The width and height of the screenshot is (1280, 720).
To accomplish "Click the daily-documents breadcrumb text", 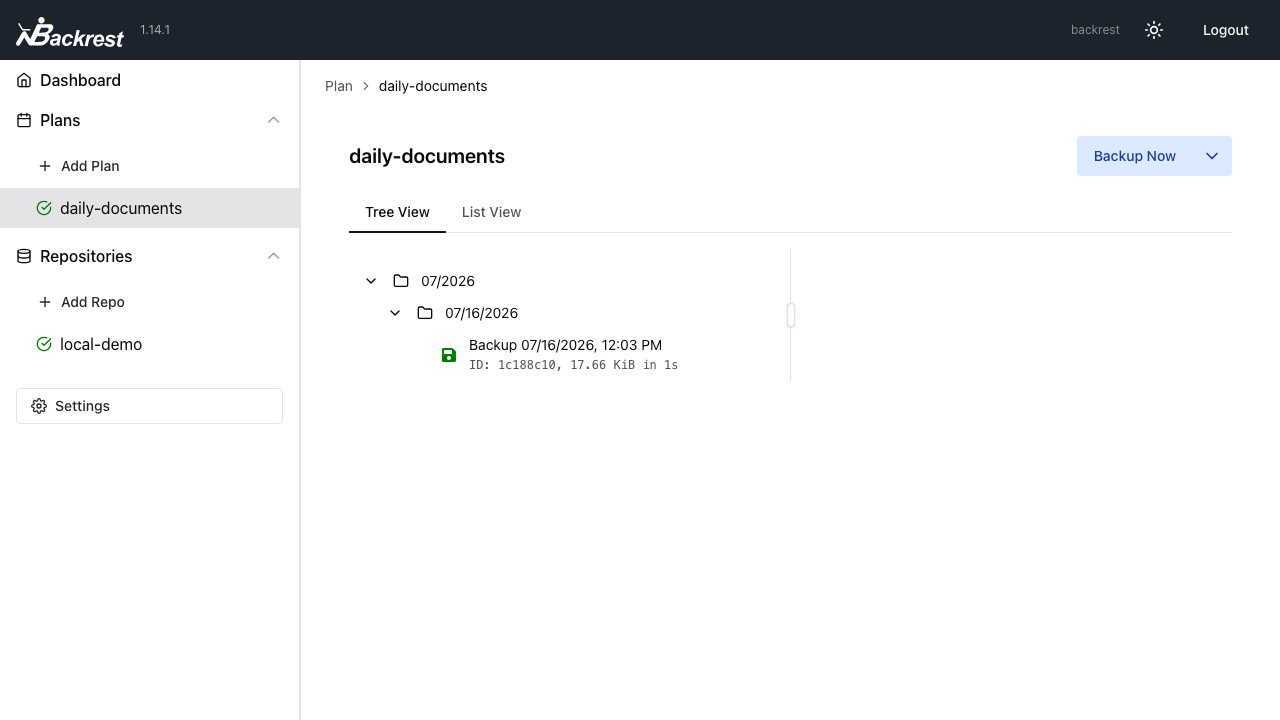I will tap(433, 86).
